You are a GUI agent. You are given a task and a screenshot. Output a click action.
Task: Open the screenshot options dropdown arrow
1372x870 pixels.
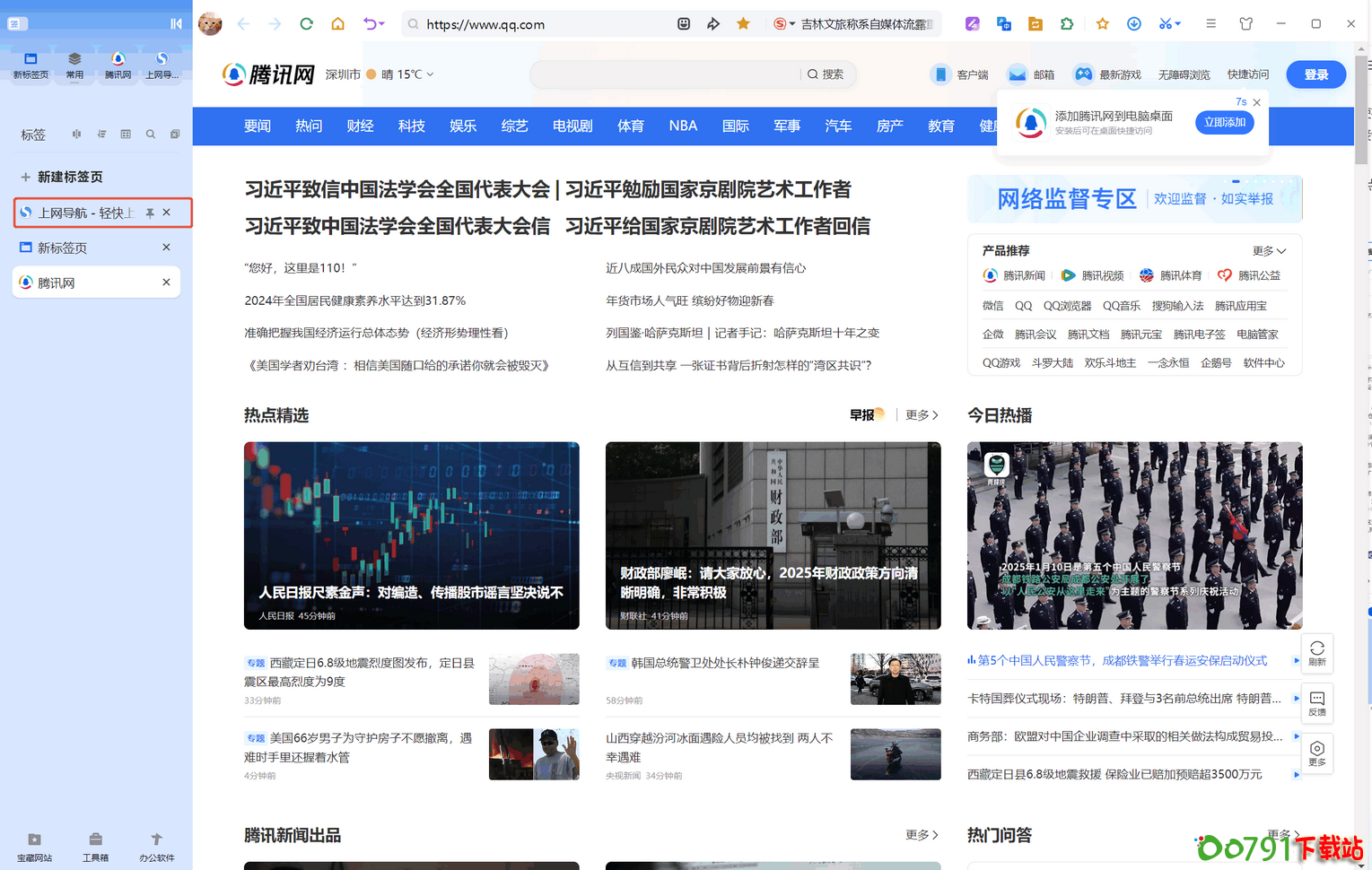tap(1177, 23)
